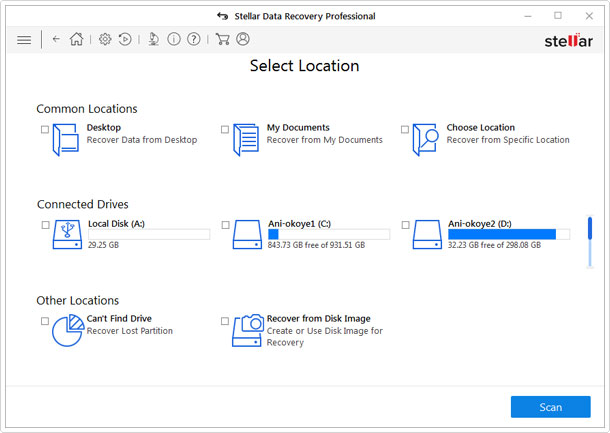Viewport: 610px width, 433px height.
Task: Click the Stellar logo
Action: [568, 40]
